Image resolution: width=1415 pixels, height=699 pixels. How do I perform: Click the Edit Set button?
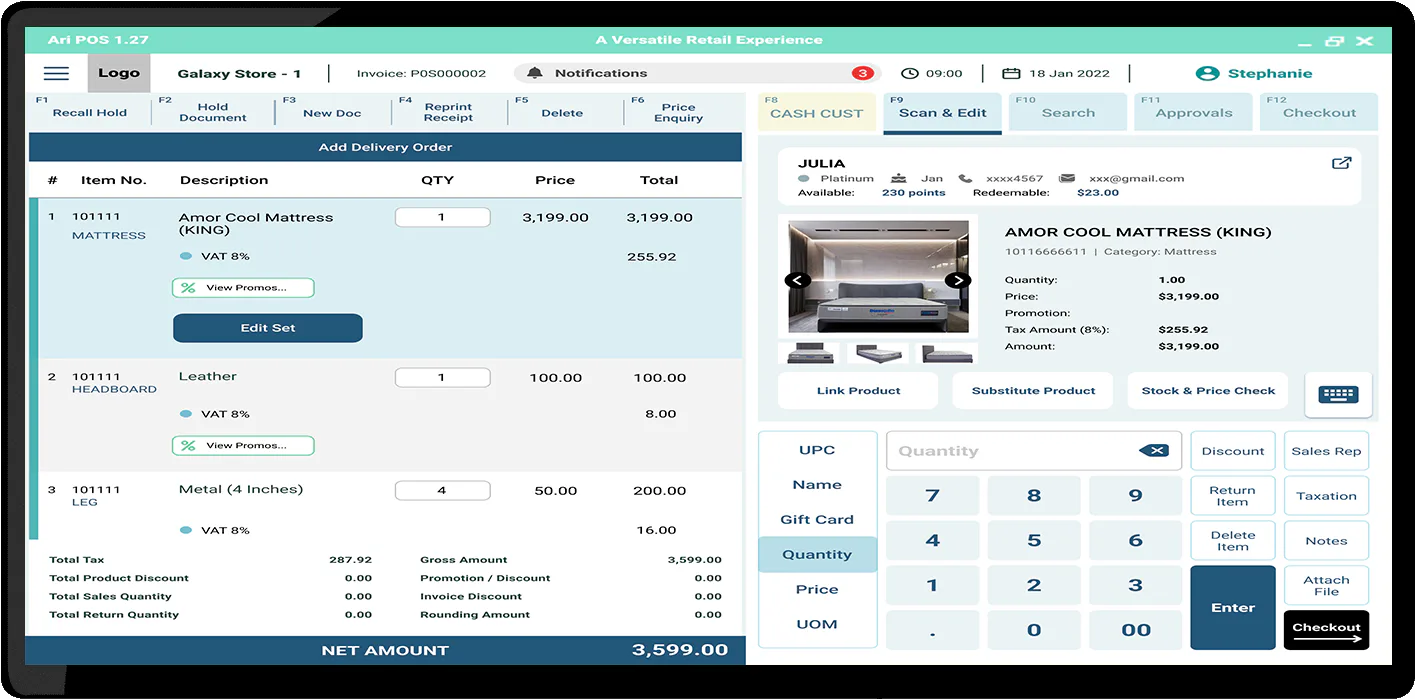pyautogui.click(x=268, y=328)
